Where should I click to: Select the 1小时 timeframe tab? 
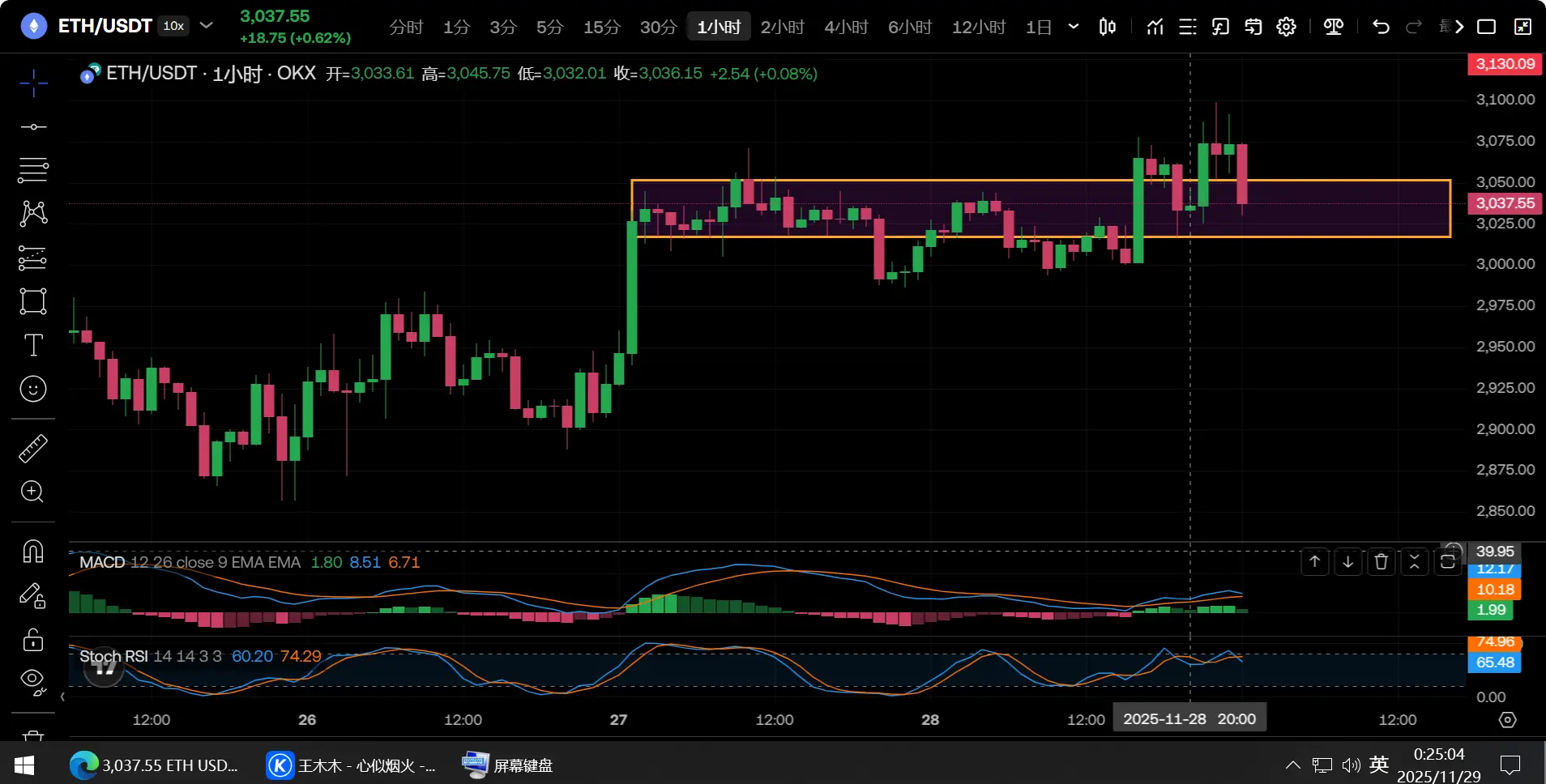[x=719, y=28]
